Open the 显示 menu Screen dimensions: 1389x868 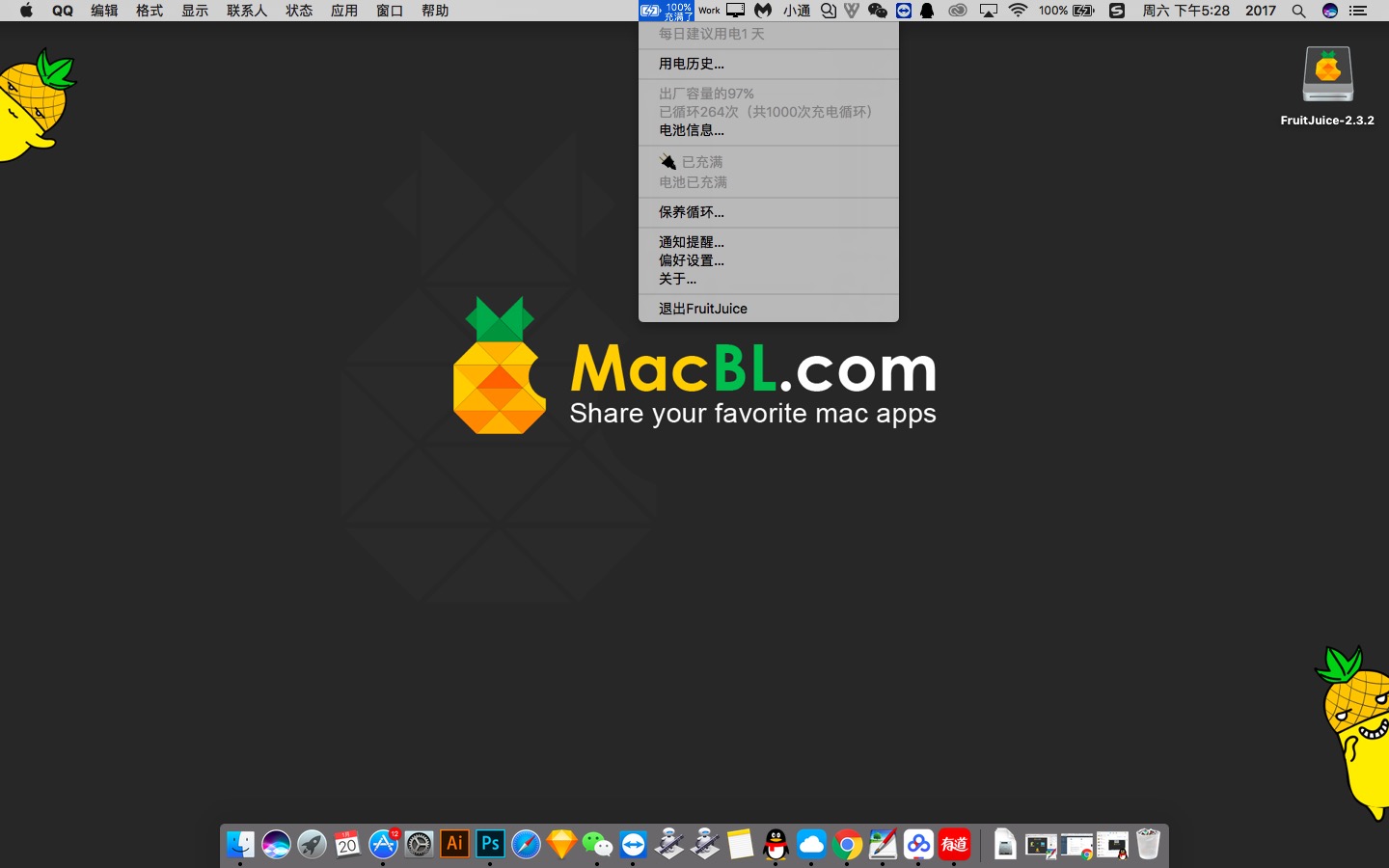coord(195,11)
